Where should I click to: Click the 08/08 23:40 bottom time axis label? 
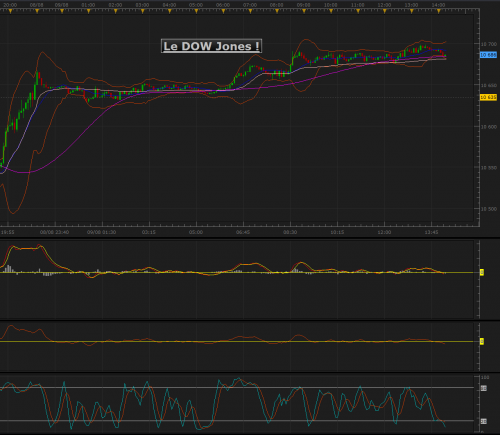click(x=55, y=232)
